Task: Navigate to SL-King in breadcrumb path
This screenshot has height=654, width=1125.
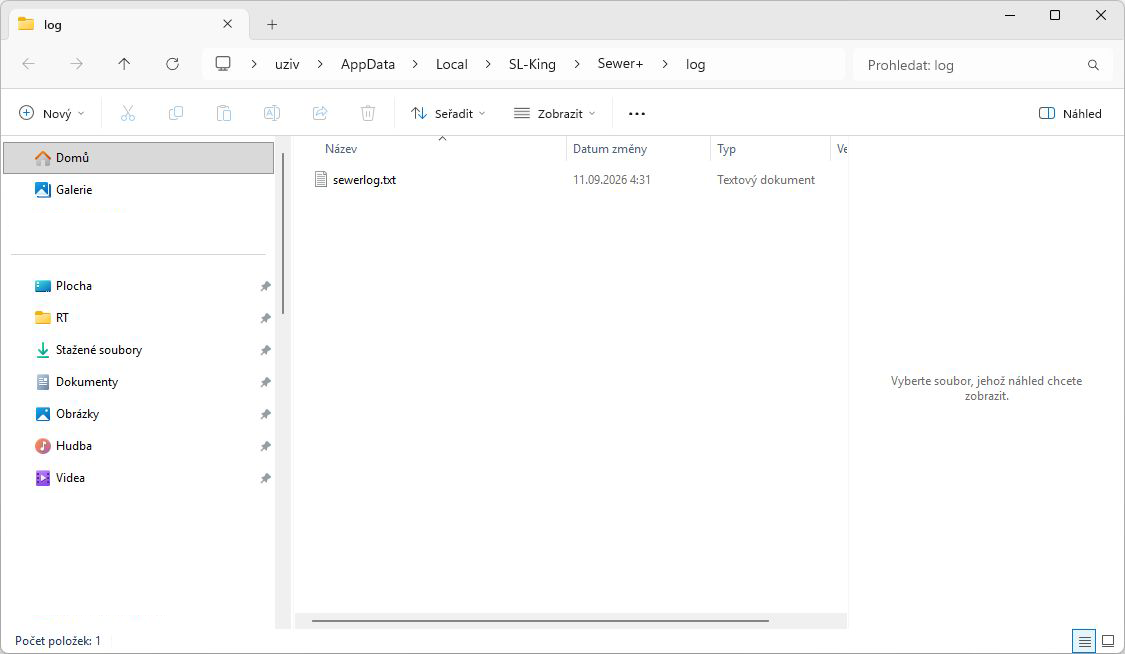Action: (x=532, y=64)
